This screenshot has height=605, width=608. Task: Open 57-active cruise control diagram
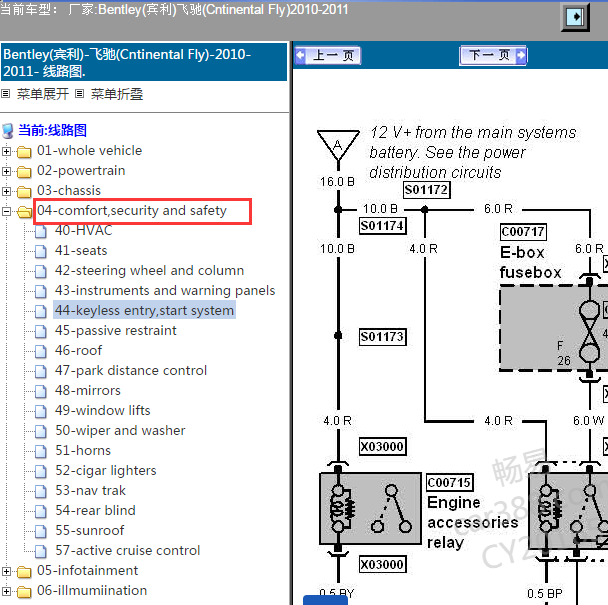click(128, 550)
